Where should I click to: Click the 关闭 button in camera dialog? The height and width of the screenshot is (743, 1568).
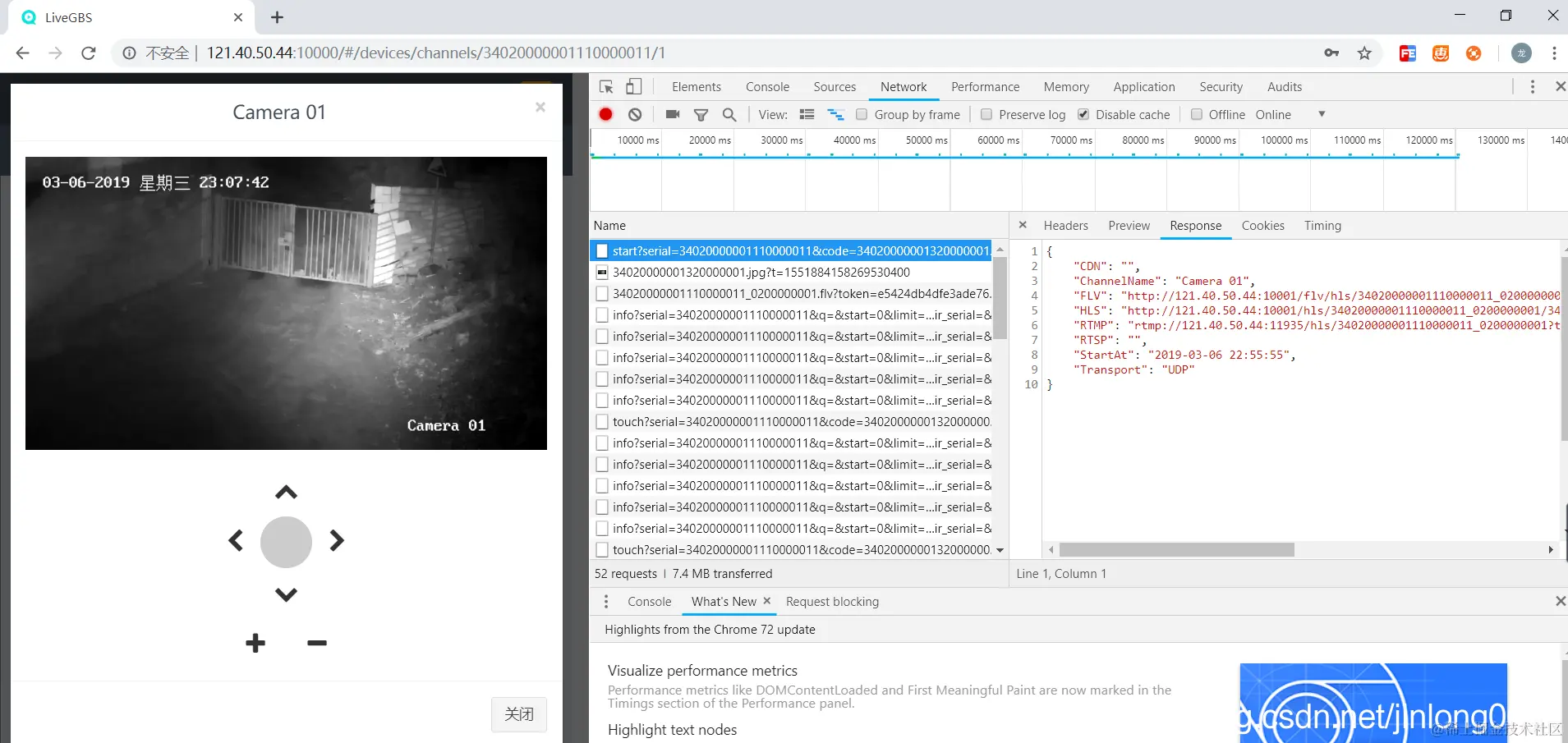519,714
